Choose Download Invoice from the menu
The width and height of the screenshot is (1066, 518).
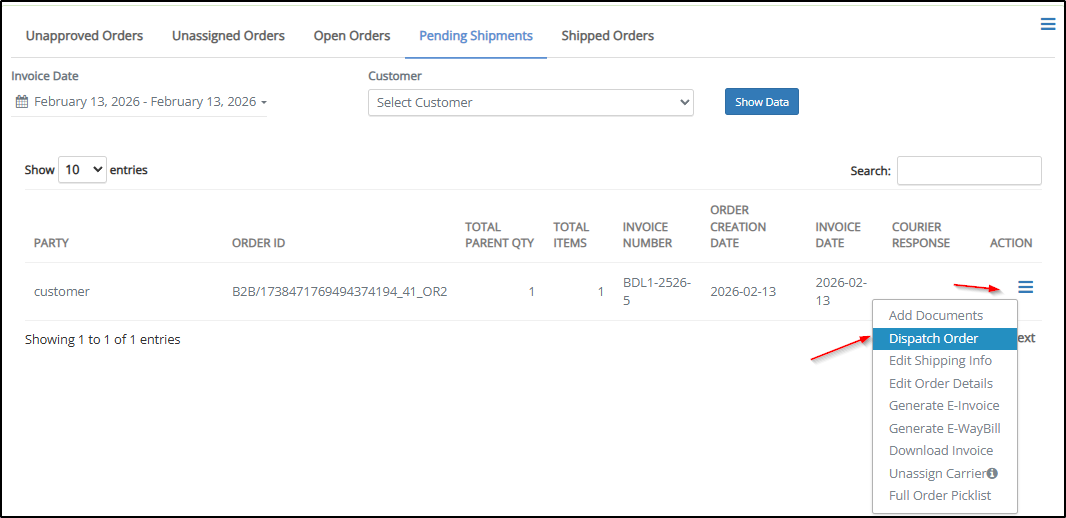point(940,451)
